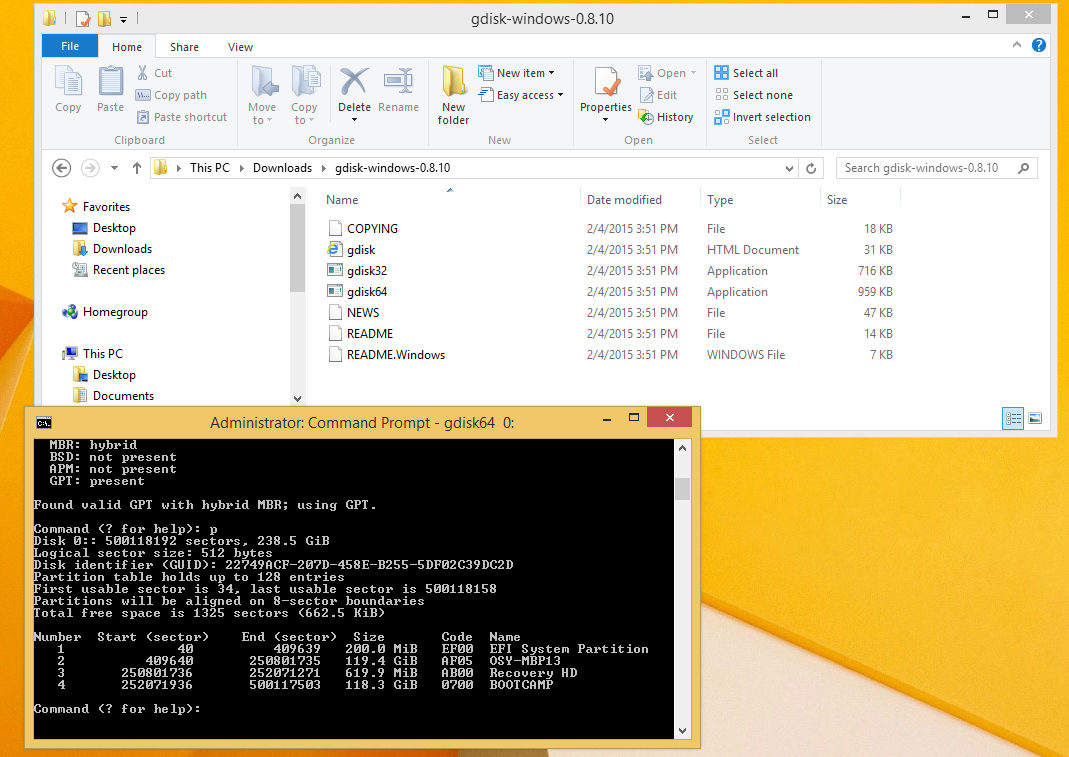Expand the New item dropdown
This screenshot has width=1069, height=757.
[517, 73]
